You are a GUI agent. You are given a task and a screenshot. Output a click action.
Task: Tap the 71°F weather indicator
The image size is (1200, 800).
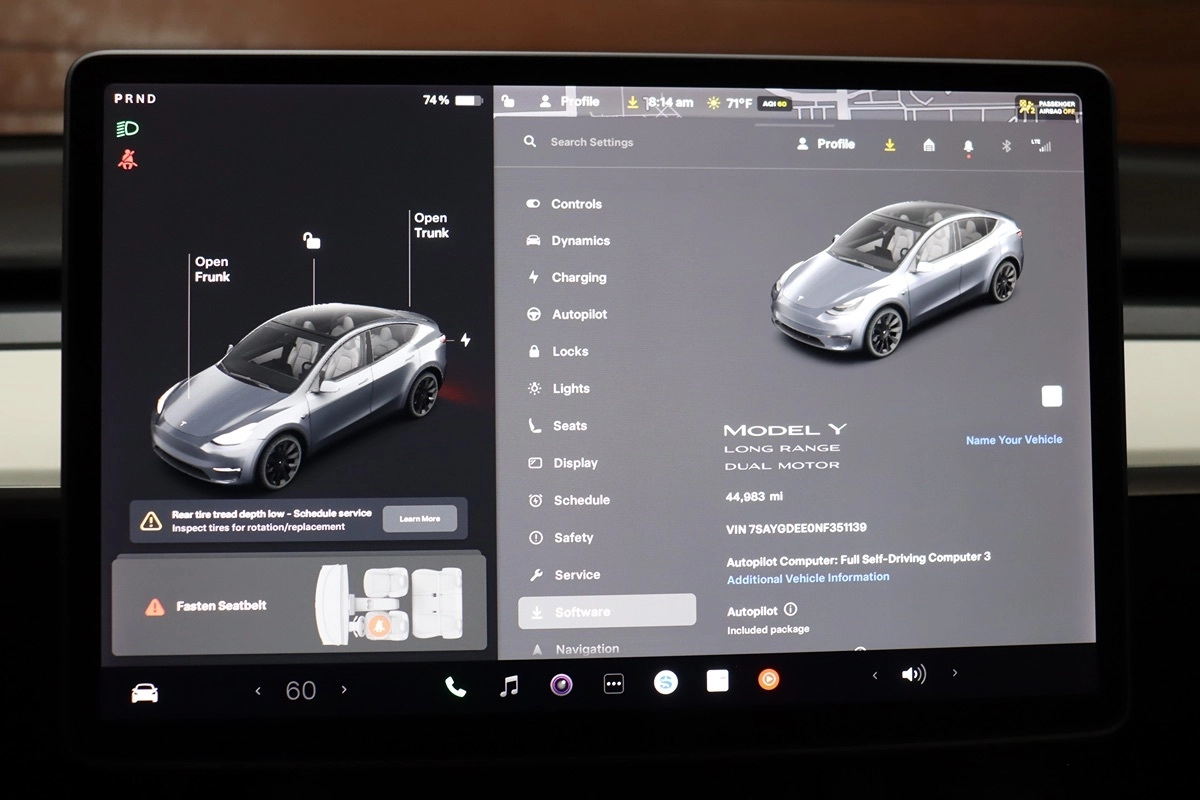[729, 103]
